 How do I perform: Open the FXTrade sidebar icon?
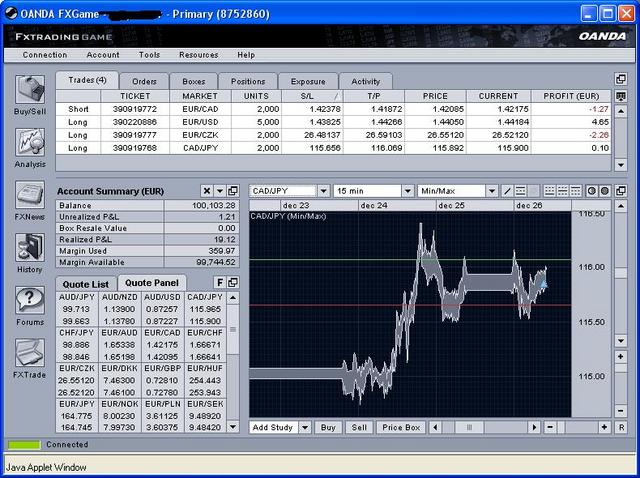point(30,352)
